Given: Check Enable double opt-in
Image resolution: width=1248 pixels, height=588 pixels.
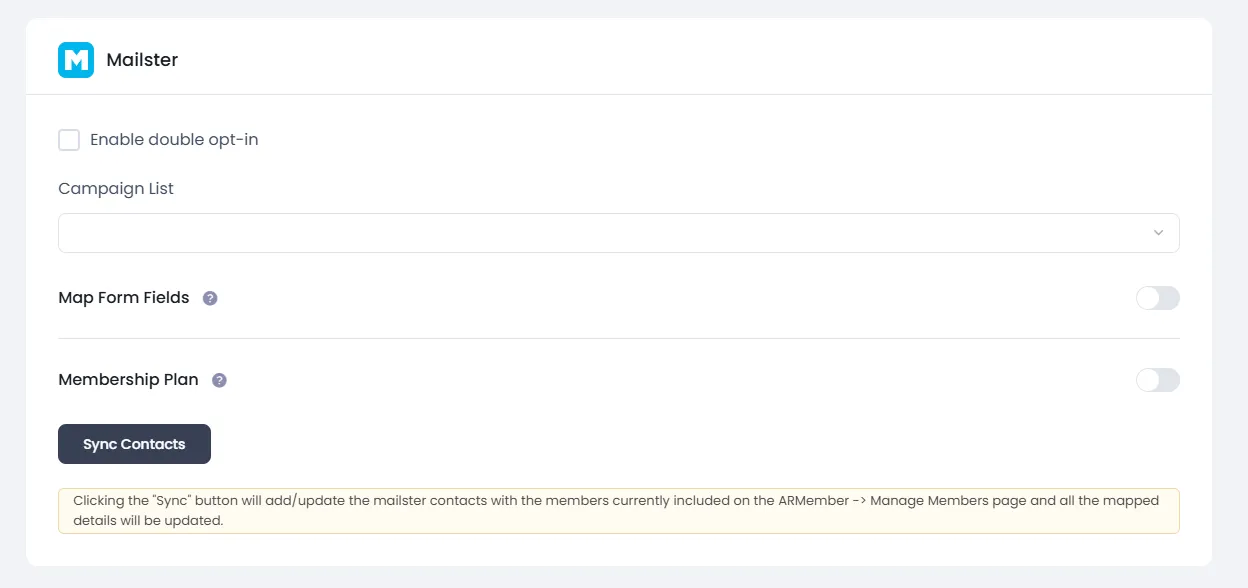Looking at the screenshot, I should click(x=69, y=140).
